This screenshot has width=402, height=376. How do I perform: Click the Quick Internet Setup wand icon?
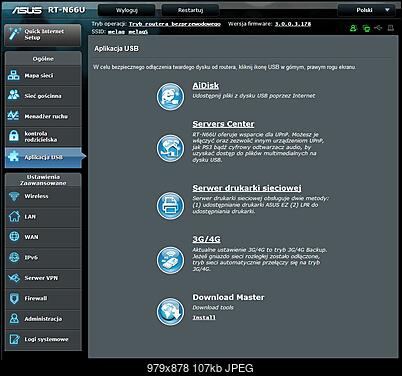coord(15,35)
